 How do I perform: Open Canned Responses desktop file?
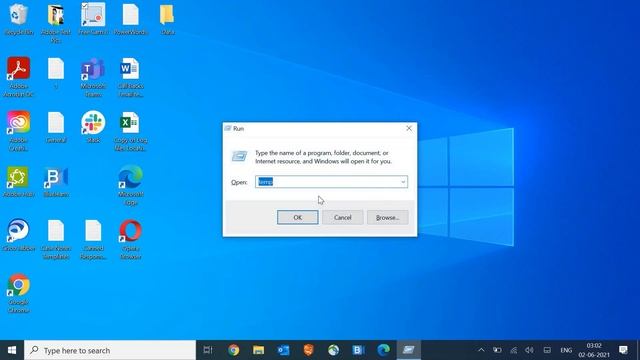point(93,239)
